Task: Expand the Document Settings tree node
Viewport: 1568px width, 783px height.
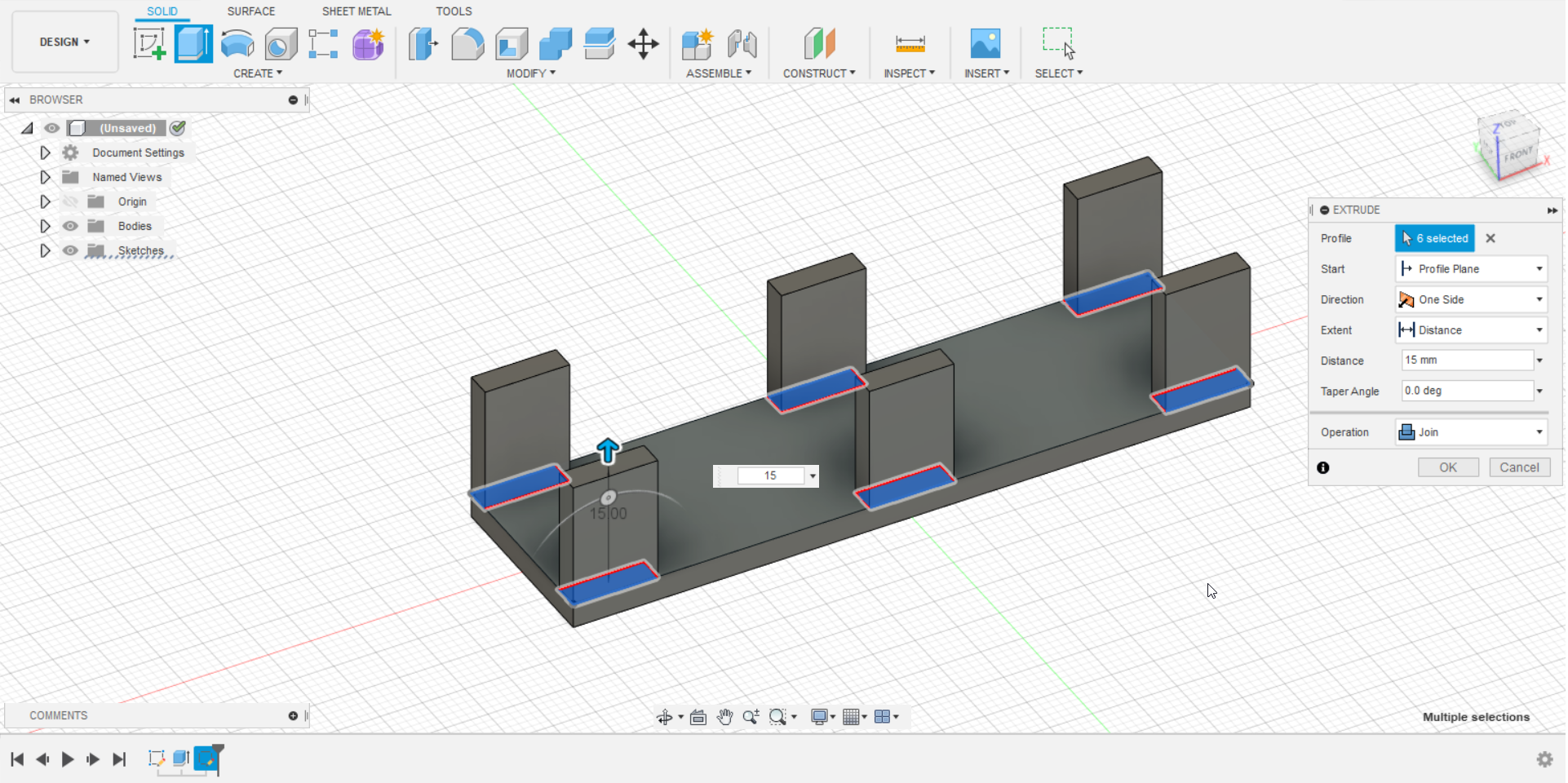Action: (x=45, y=153)
